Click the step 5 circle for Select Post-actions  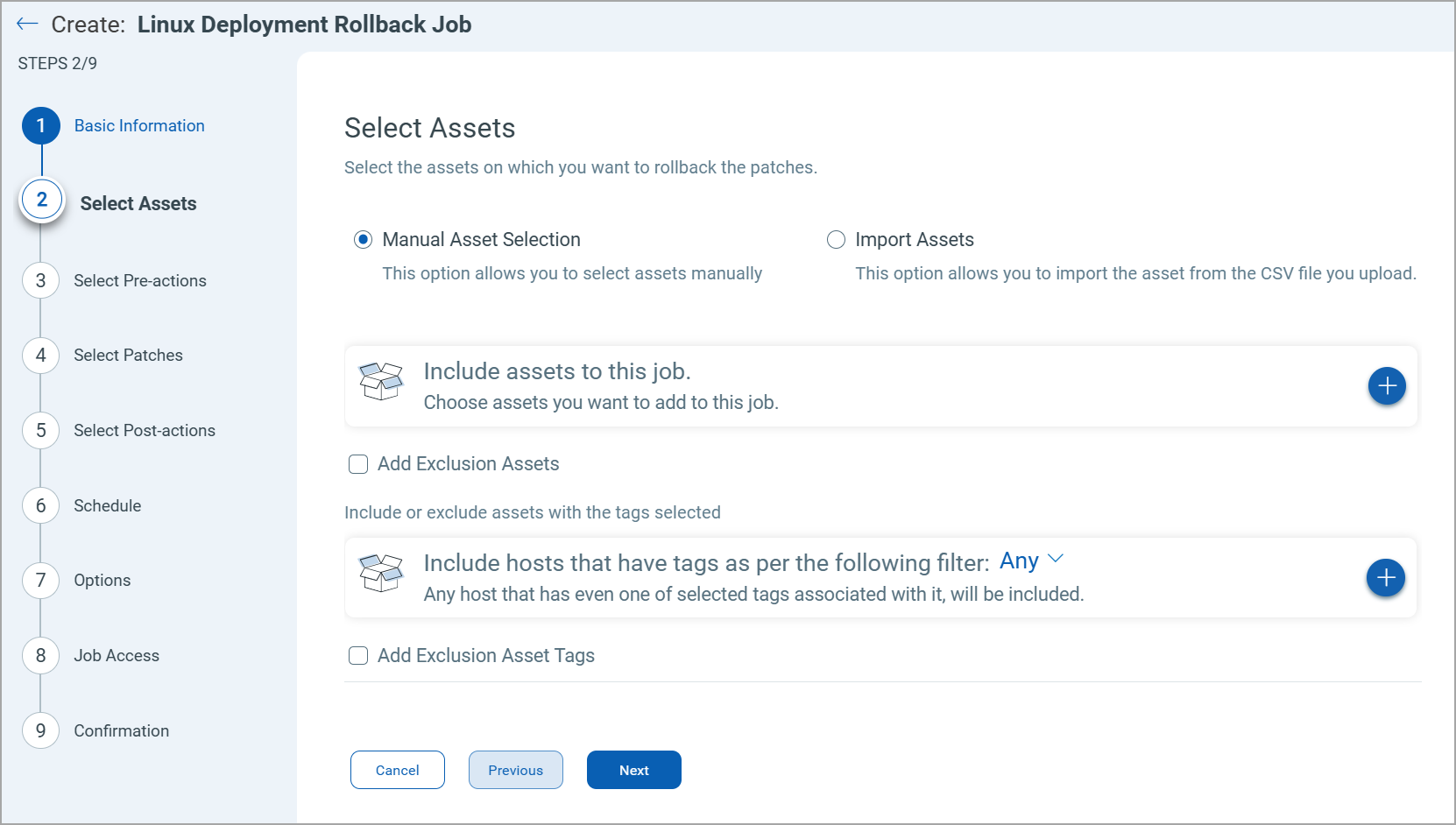pos(40,430)
